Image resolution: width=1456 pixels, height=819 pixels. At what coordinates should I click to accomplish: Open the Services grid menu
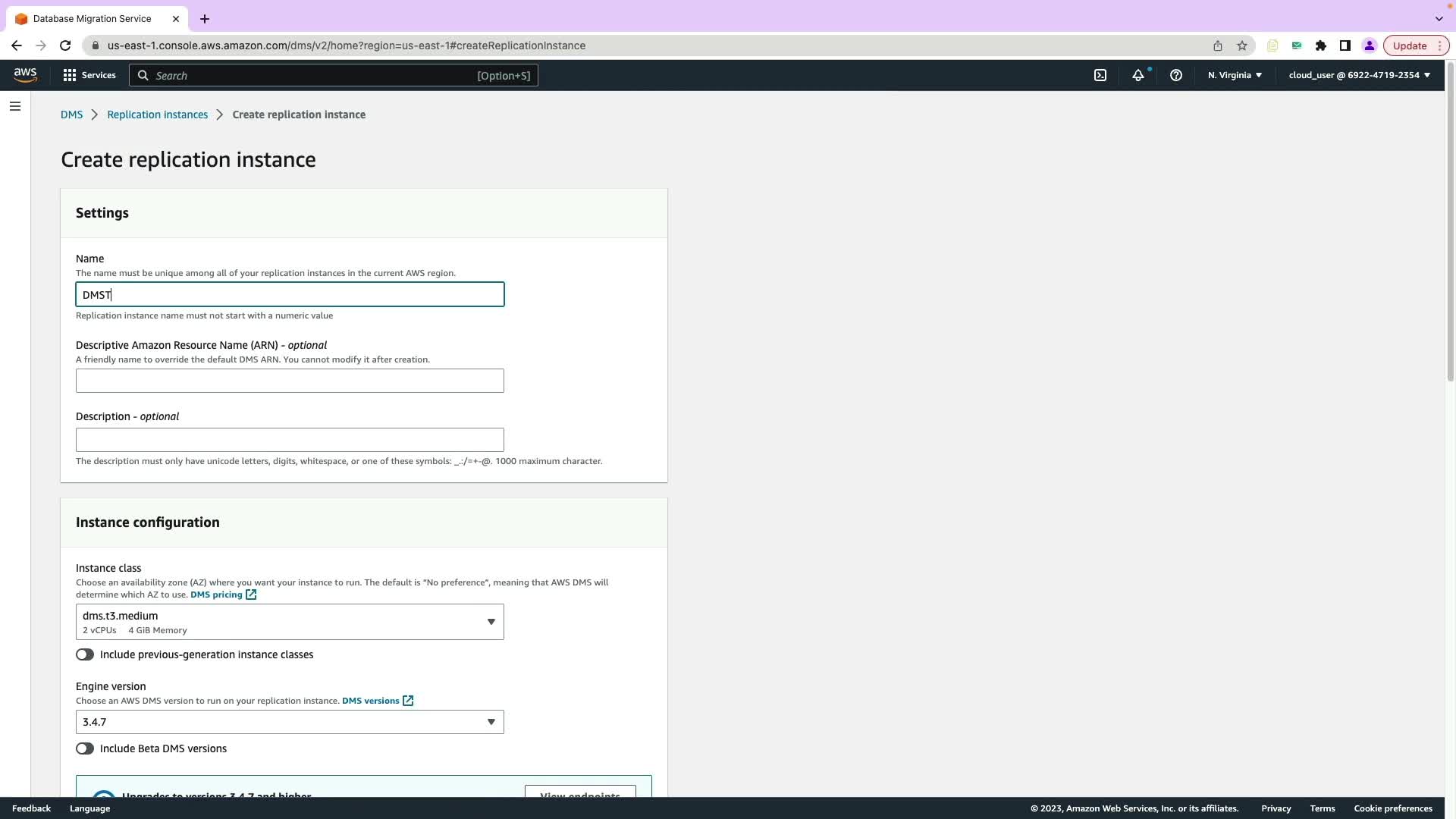click(x=89, y=75)
